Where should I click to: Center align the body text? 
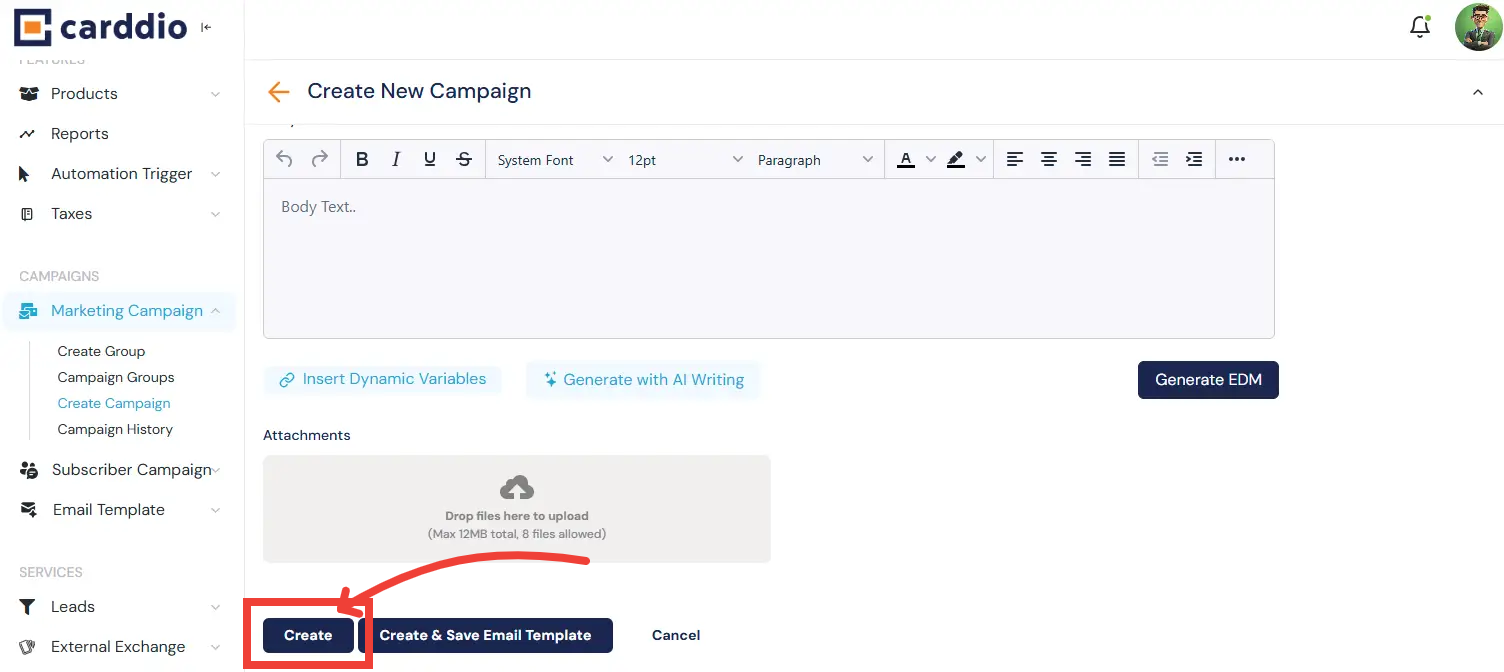[x=1049, y=158]
